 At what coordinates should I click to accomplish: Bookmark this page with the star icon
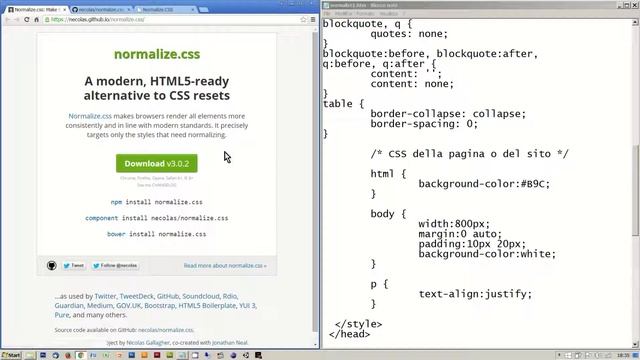[303, 19]
